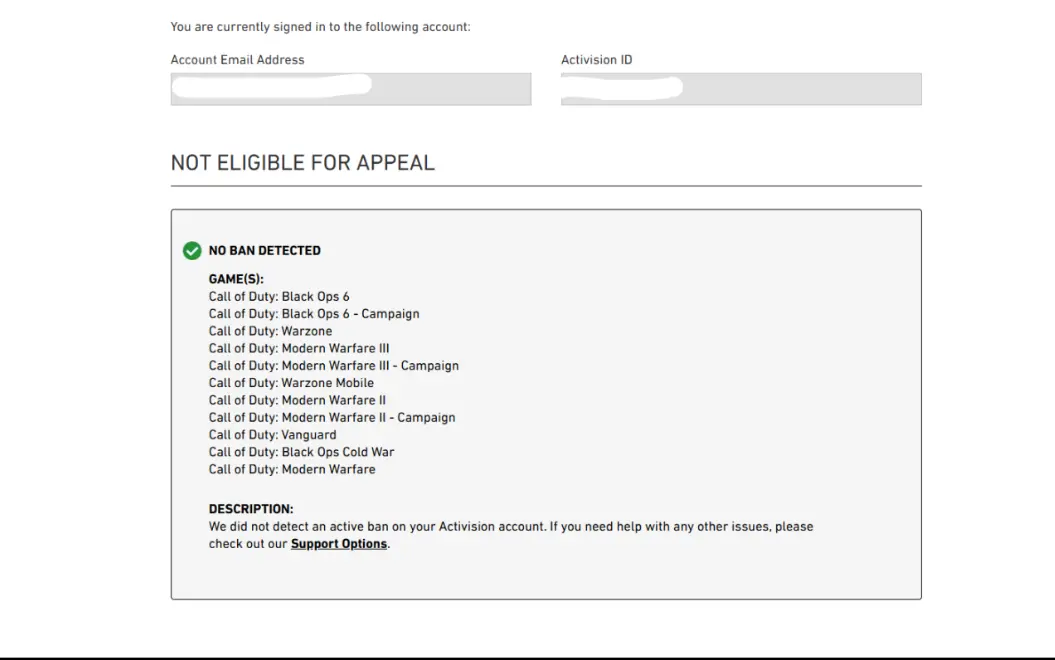Click the DESCRIPTION label
Image resolution: width=1055 pixels, height=660 pixels.
pyautogui.click(x=251, y=509)
